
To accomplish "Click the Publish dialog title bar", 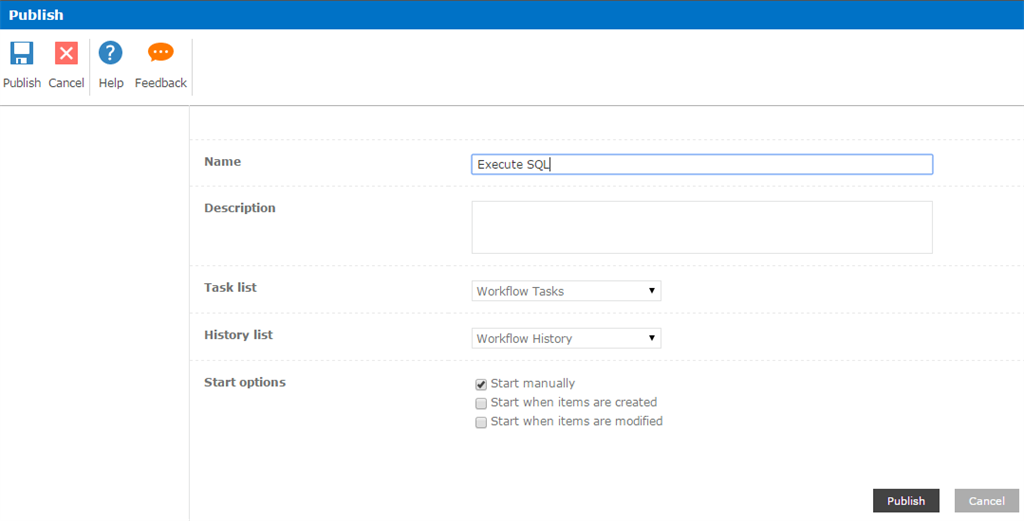I will tap(500, 14).
